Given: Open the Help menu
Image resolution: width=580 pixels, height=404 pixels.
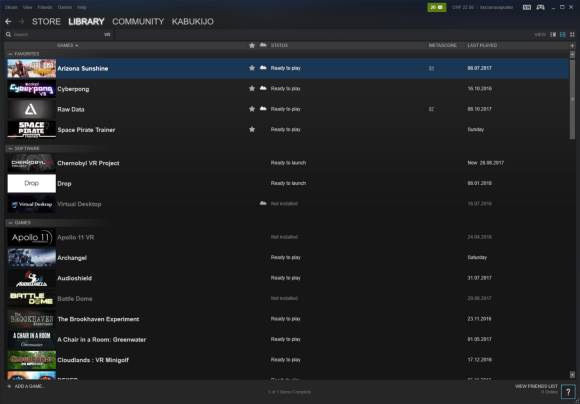Looking at the screenshot, I should [82, 7].
